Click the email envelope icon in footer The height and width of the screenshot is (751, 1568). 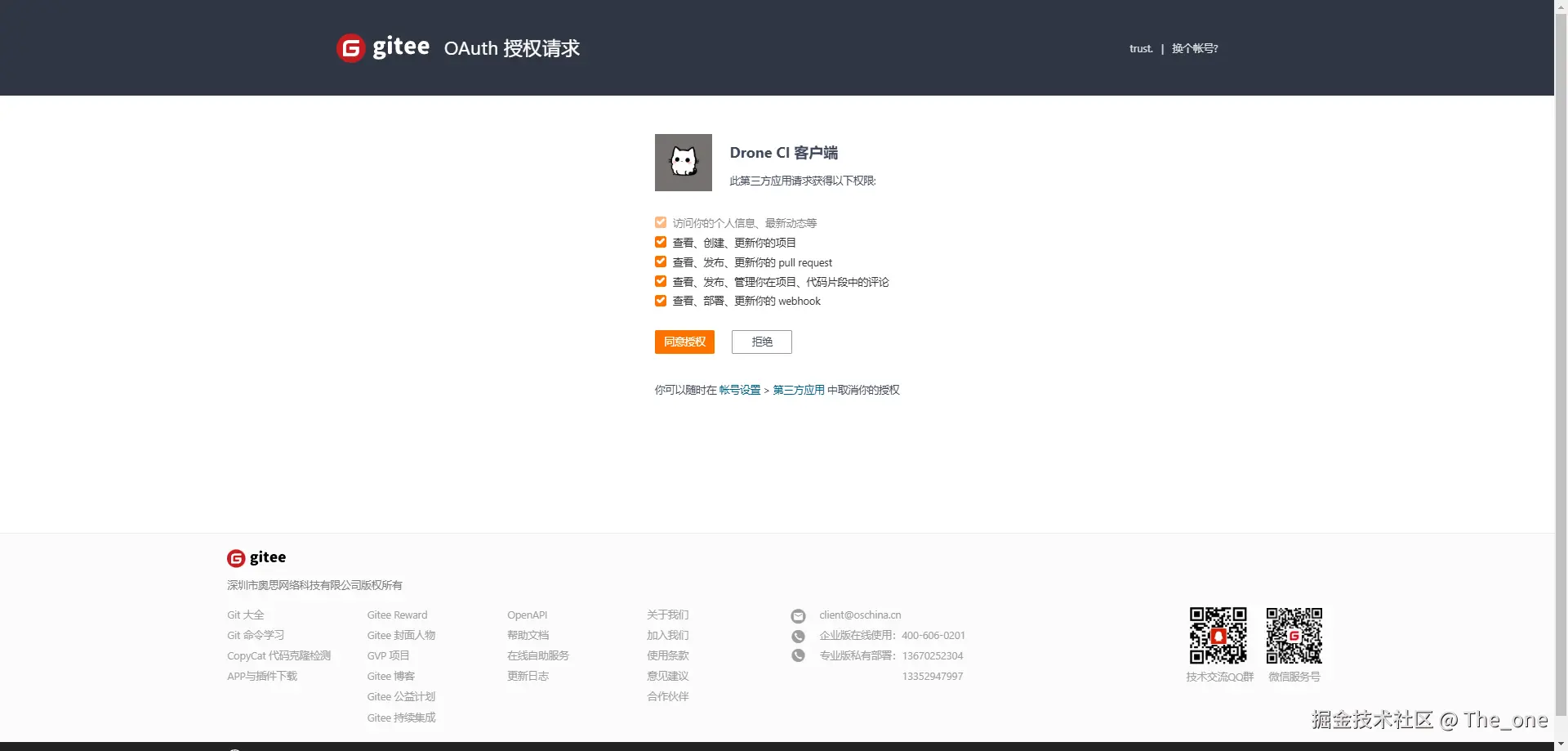(798, 616)
